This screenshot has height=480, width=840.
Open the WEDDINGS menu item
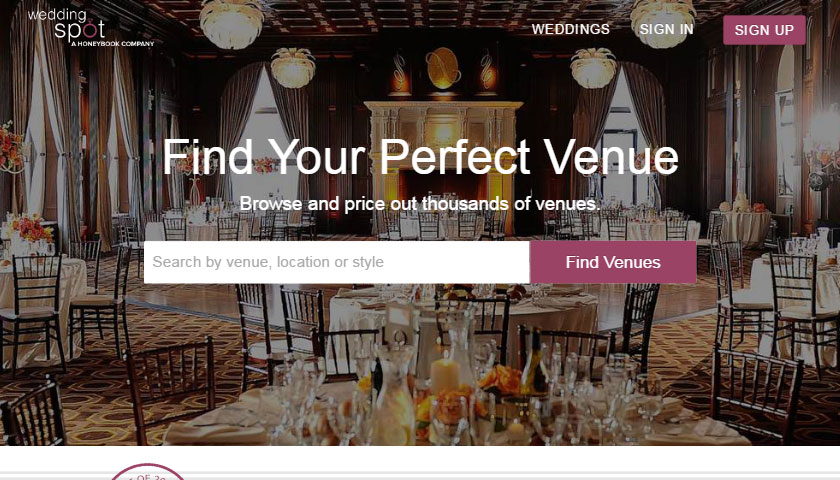coord(571,29)
